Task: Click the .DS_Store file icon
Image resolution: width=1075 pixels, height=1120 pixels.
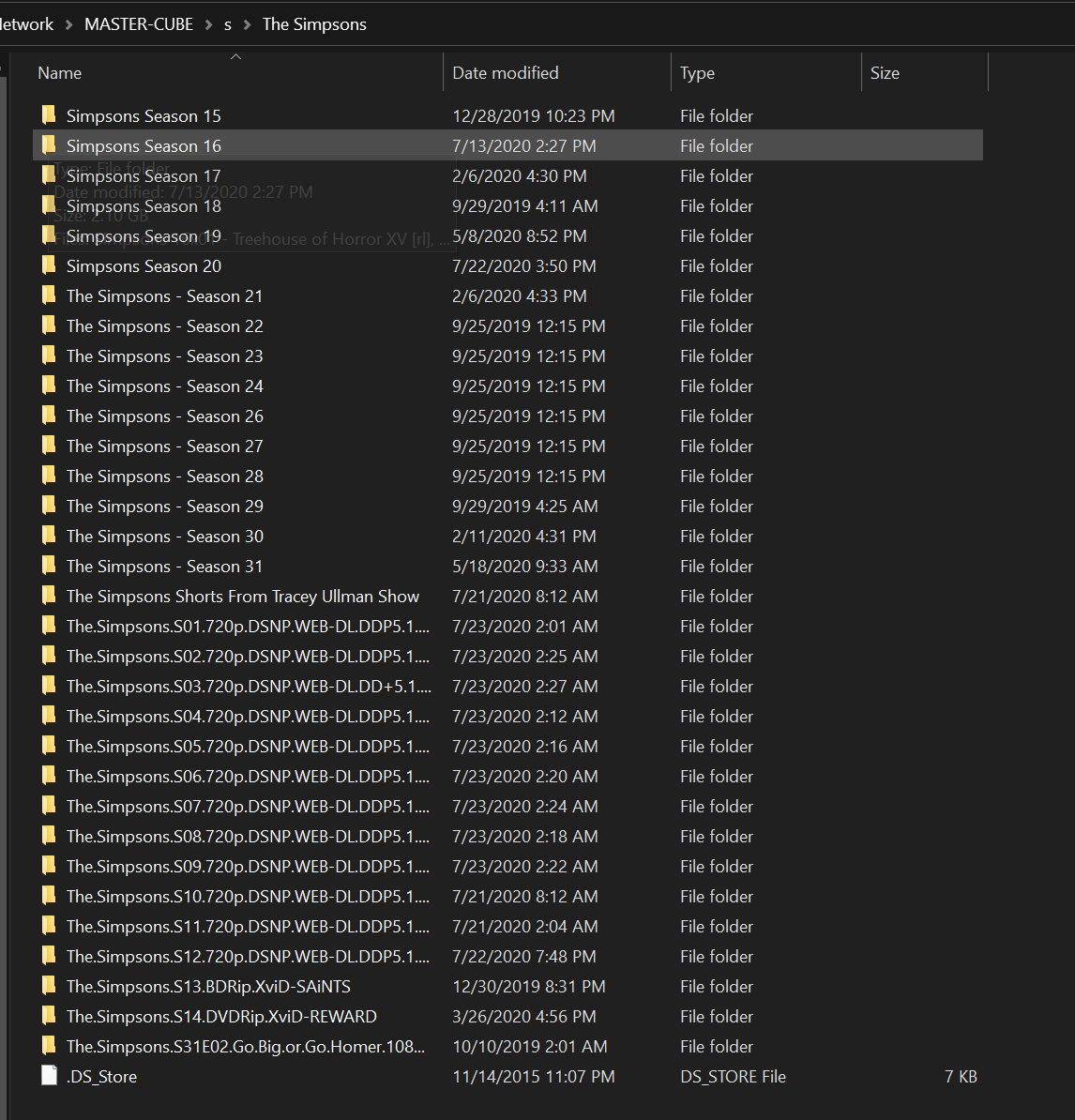Action: [x=49, y=1075]
